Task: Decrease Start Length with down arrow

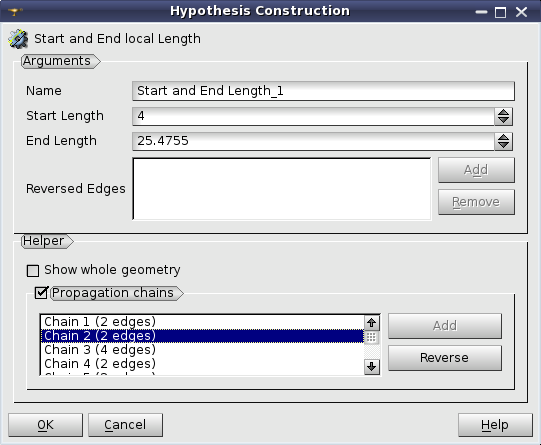Action: (x=503, y=121)
